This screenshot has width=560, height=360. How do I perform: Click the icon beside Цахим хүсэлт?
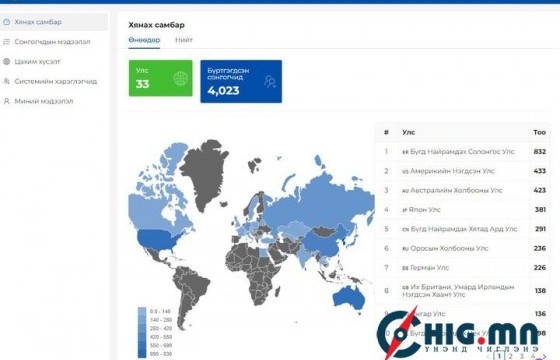[6, 61]
